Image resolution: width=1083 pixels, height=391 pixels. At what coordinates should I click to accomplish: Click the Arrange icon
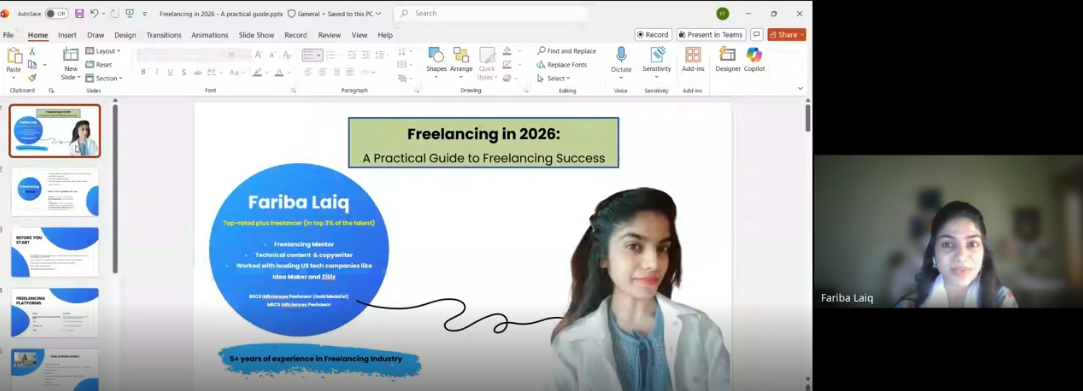[461, 55]
